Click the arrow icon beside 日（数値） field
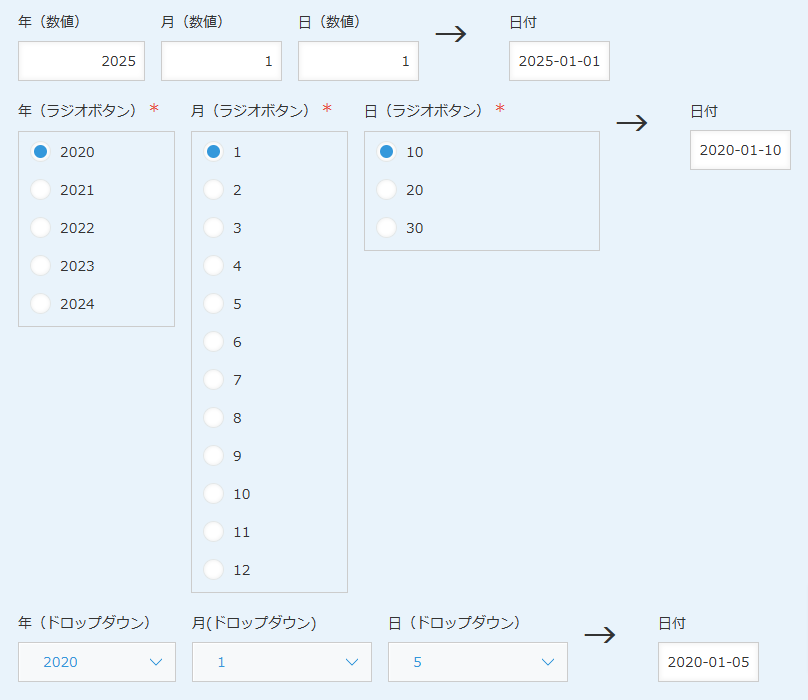The image size is (808, 700). click(451, 34)
